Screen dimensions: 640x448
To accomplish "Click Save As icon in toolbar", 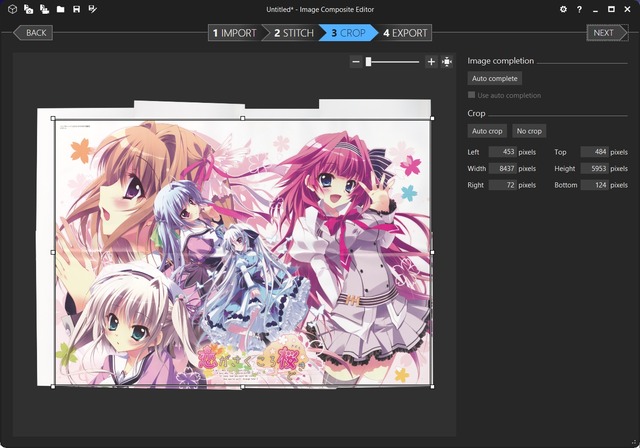I will pyautogui.click(x=93, y=9).
